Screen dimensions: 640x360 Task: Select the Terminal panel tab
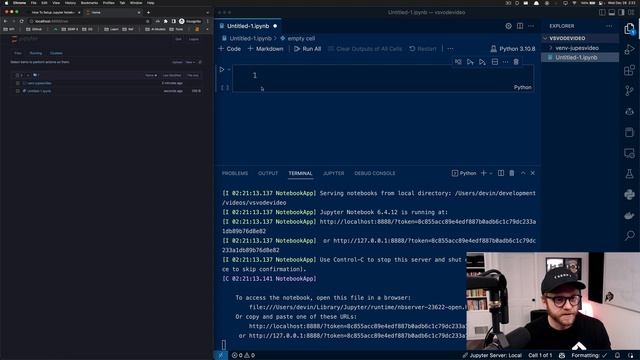pyautogui.click(x=300, y=173)
